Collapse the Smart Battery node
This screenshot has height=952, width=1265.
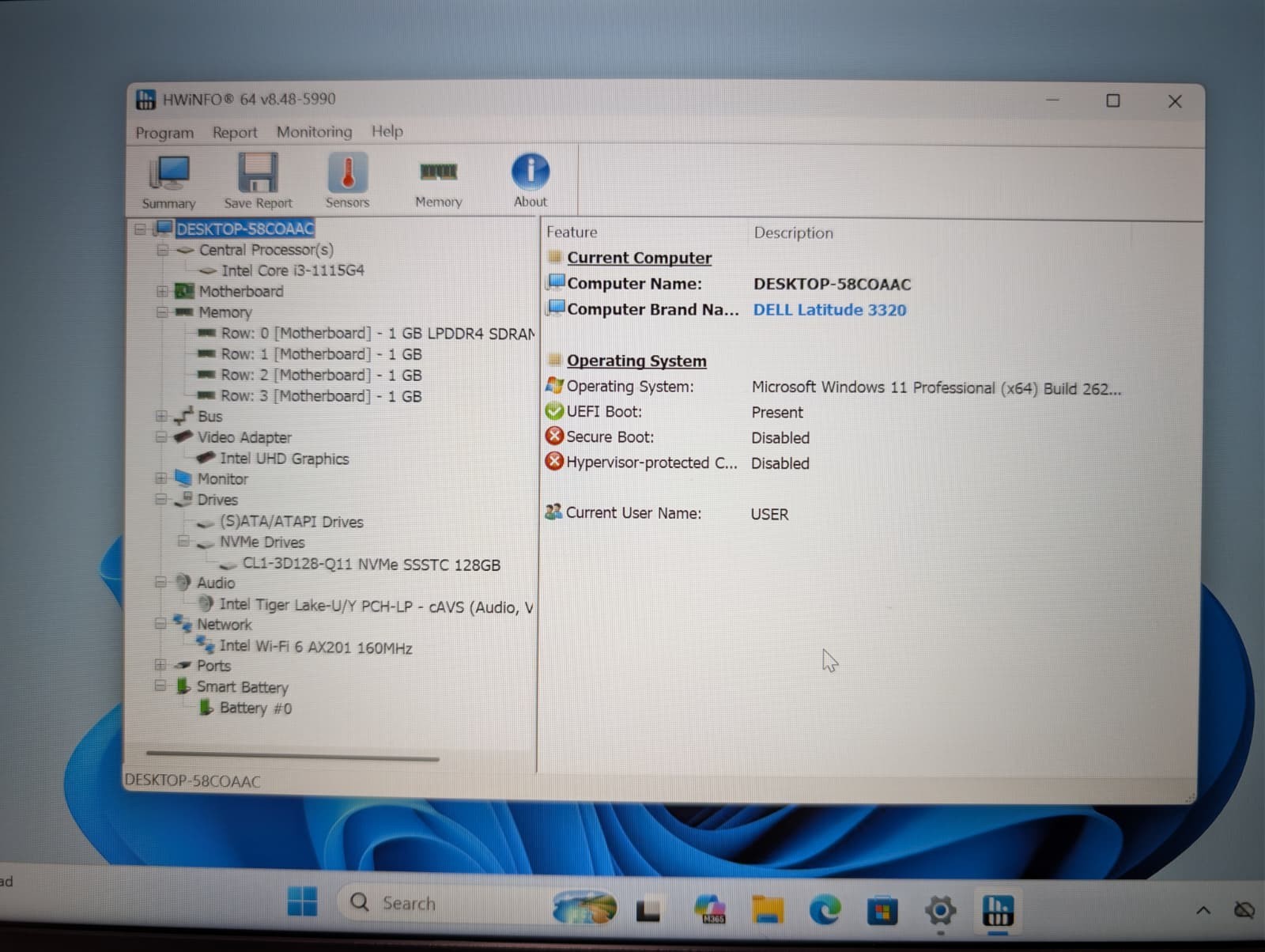point(160,686)
